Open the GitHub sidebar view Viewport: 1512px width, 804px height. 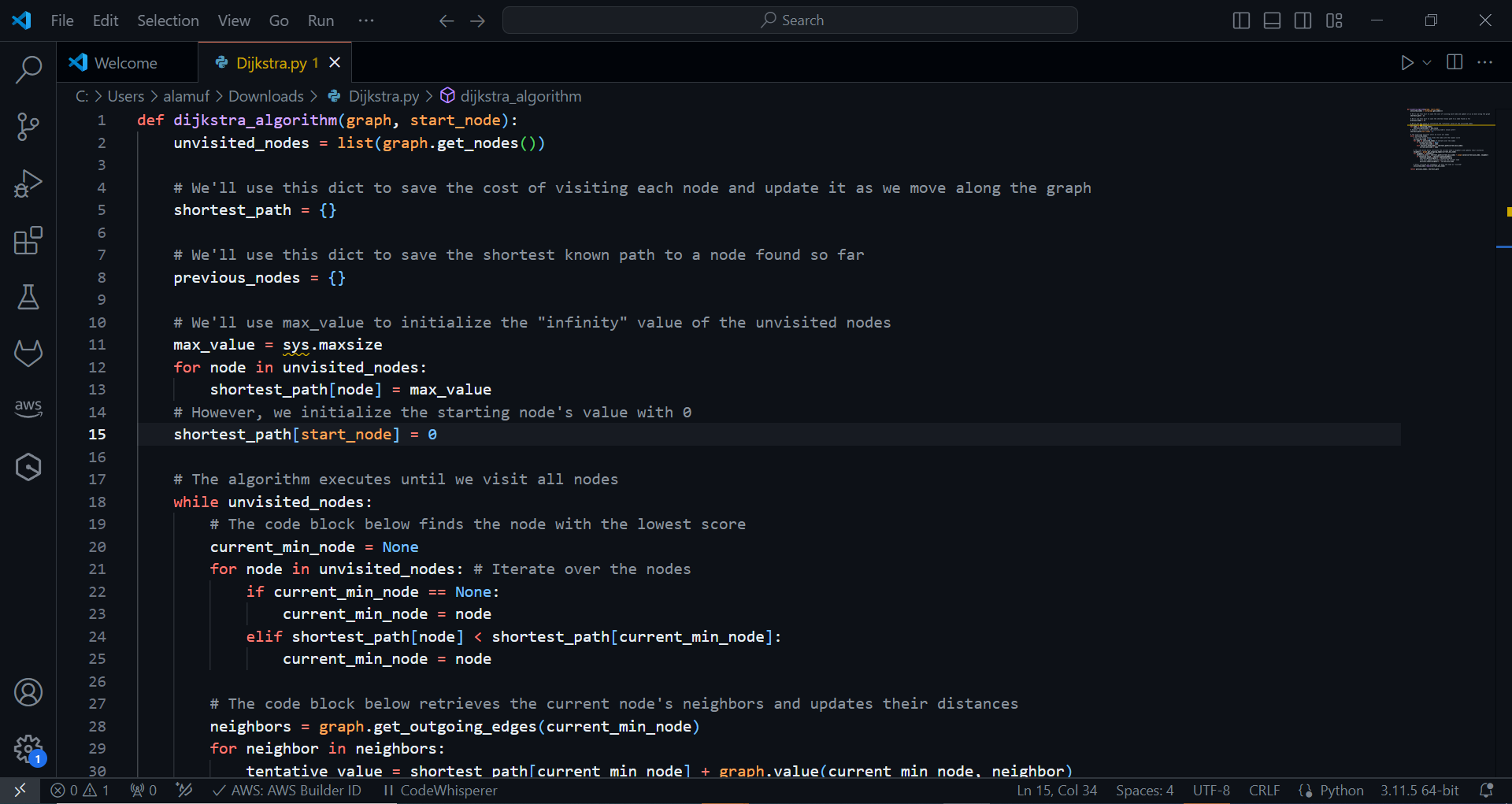28,354
